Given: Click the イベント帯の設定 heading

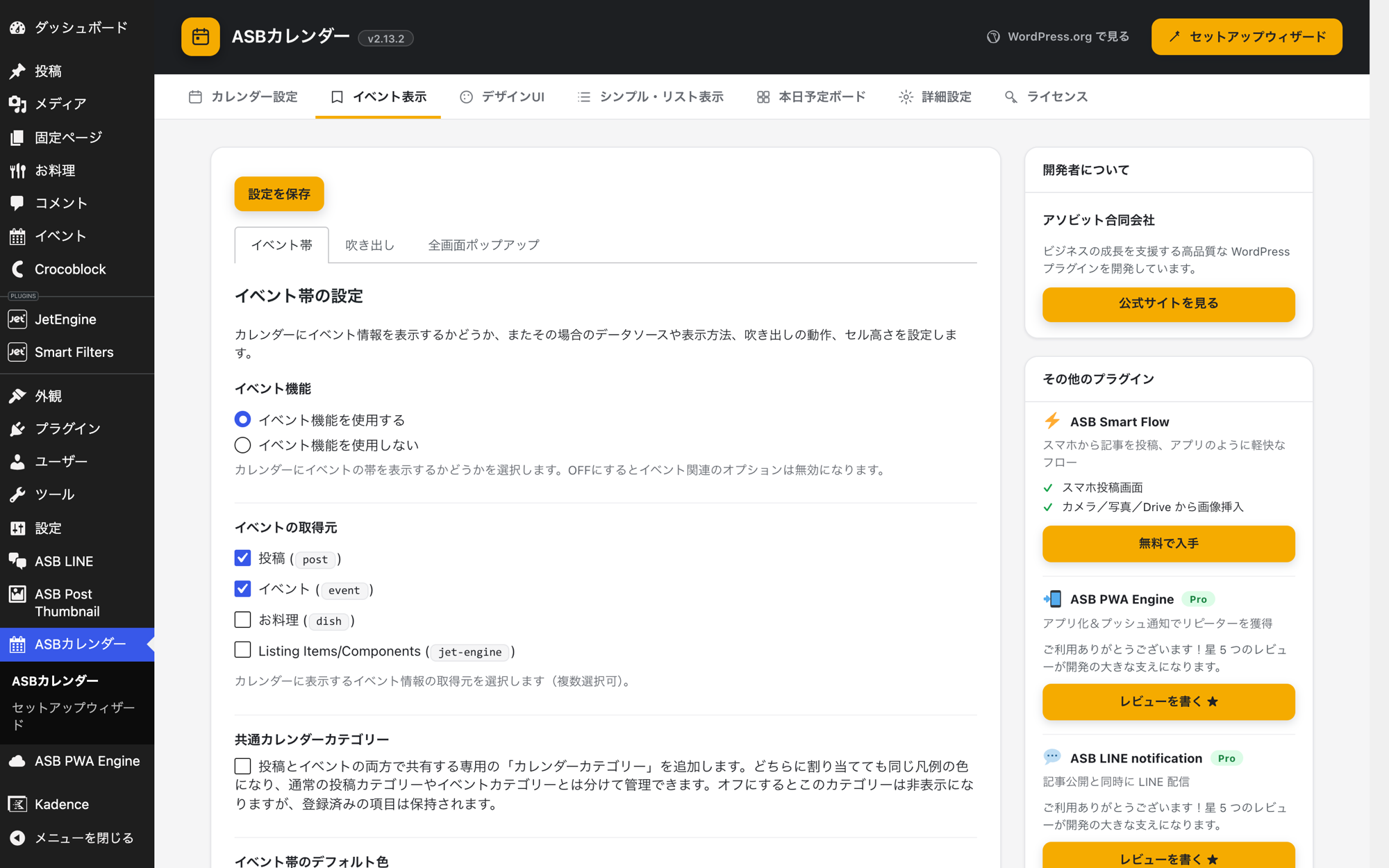Looking at the screenshot, I should 299,296.
